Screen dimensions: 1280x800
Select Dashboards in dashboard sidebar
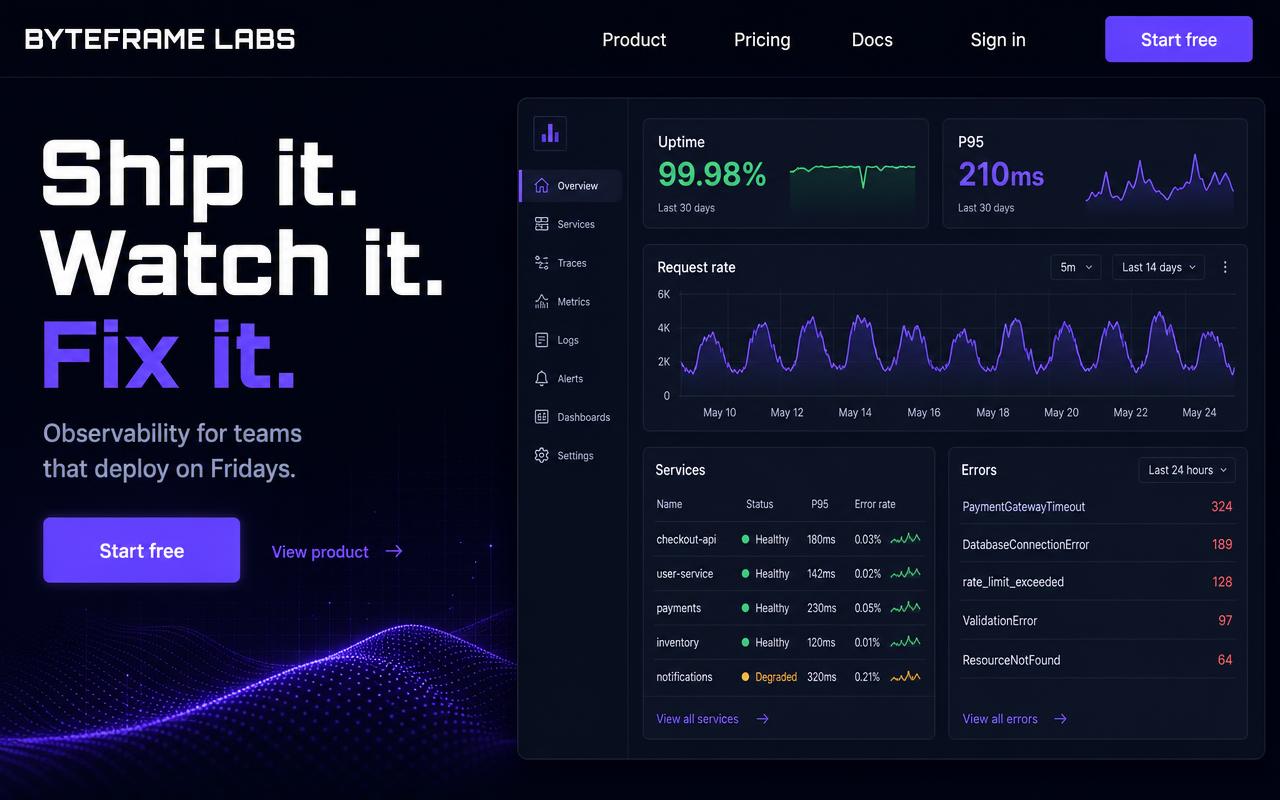pos(571,417)
